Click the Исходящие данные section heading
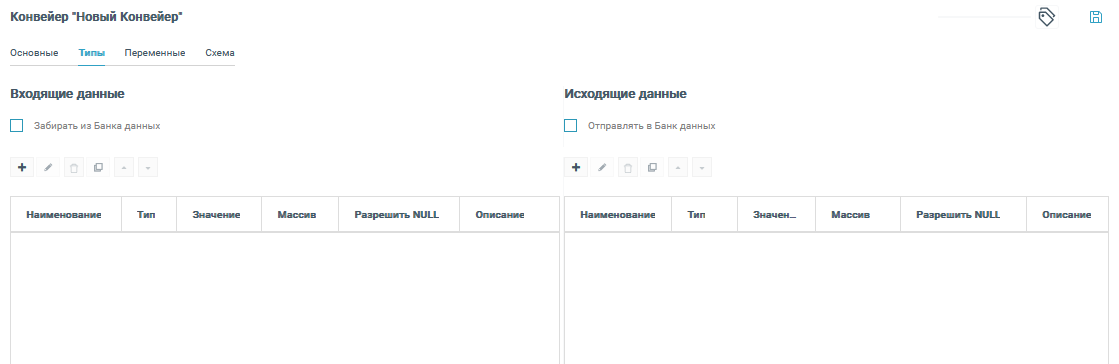This screenshot has height=364, width=1119. point(625,93)
